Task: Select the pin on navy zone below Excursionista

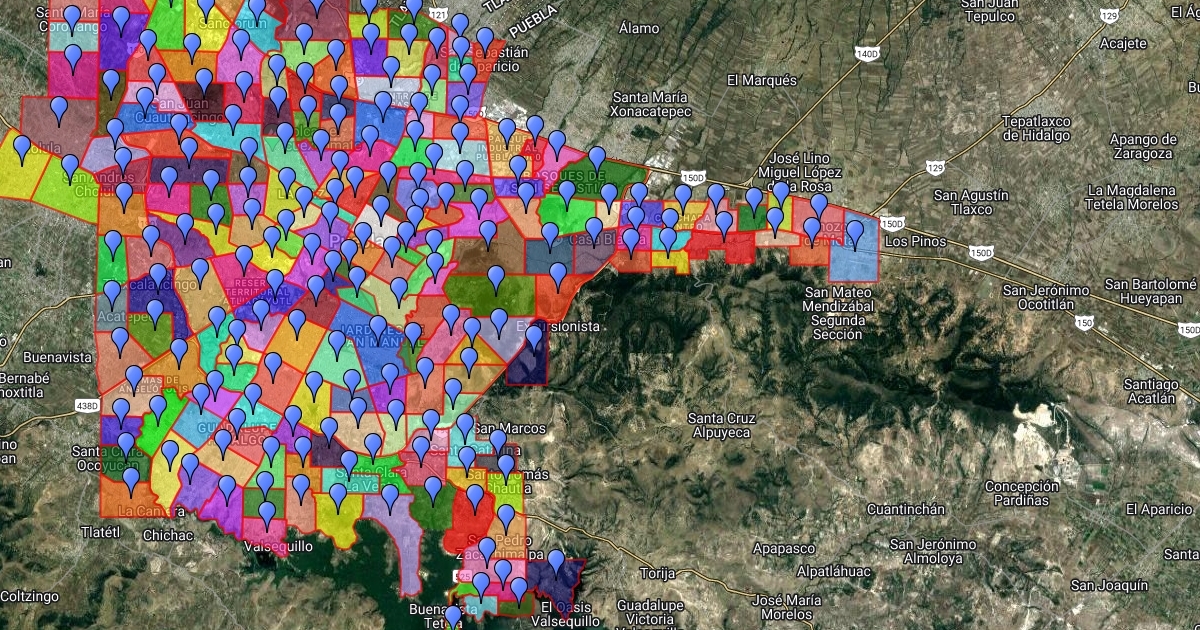Action: (x=534, y=338)
